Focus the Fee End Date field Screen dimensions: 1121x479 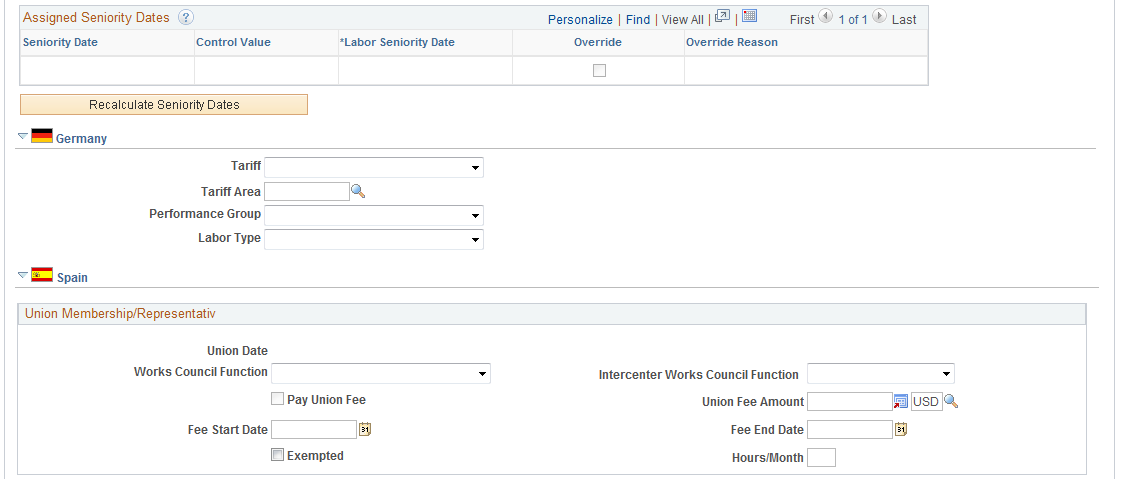click(x=850, y=429)
